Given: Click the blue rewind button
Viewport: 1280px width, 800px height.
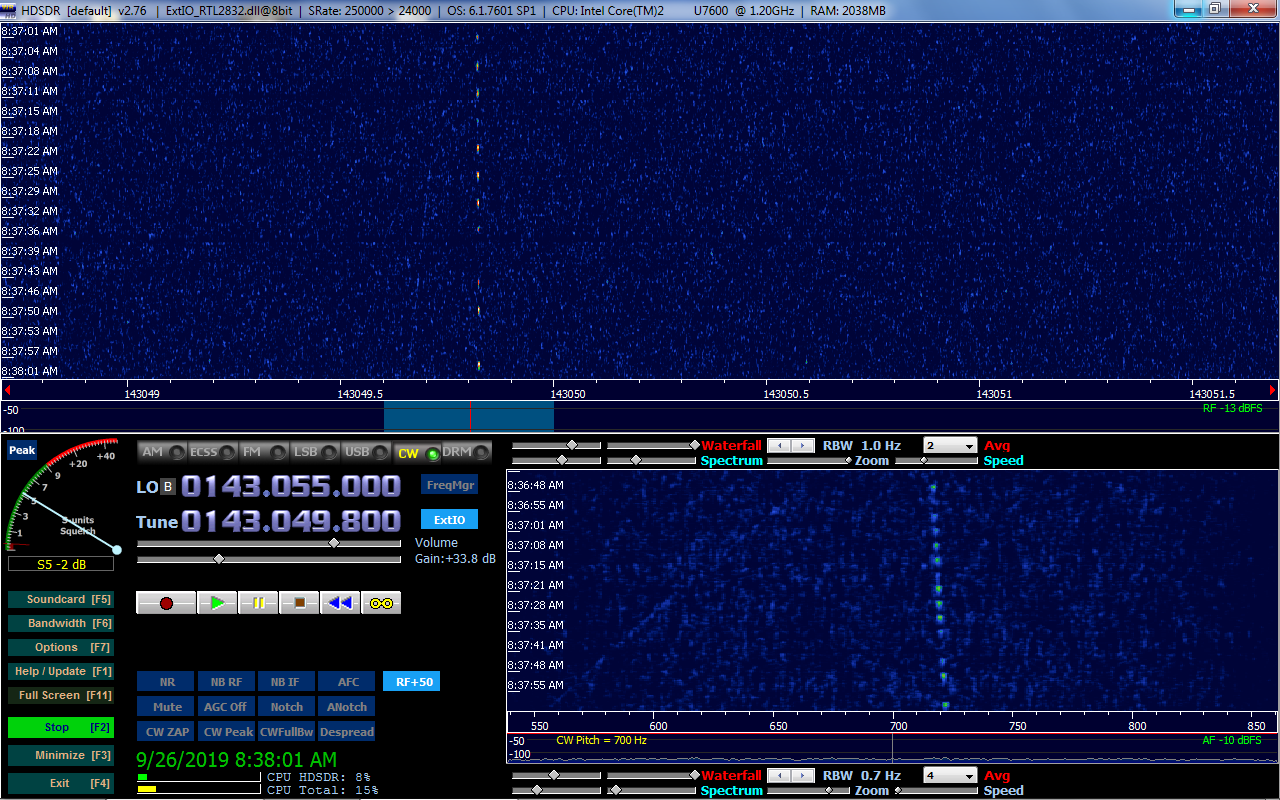Looking at the screenshot, I should (340, 603).
